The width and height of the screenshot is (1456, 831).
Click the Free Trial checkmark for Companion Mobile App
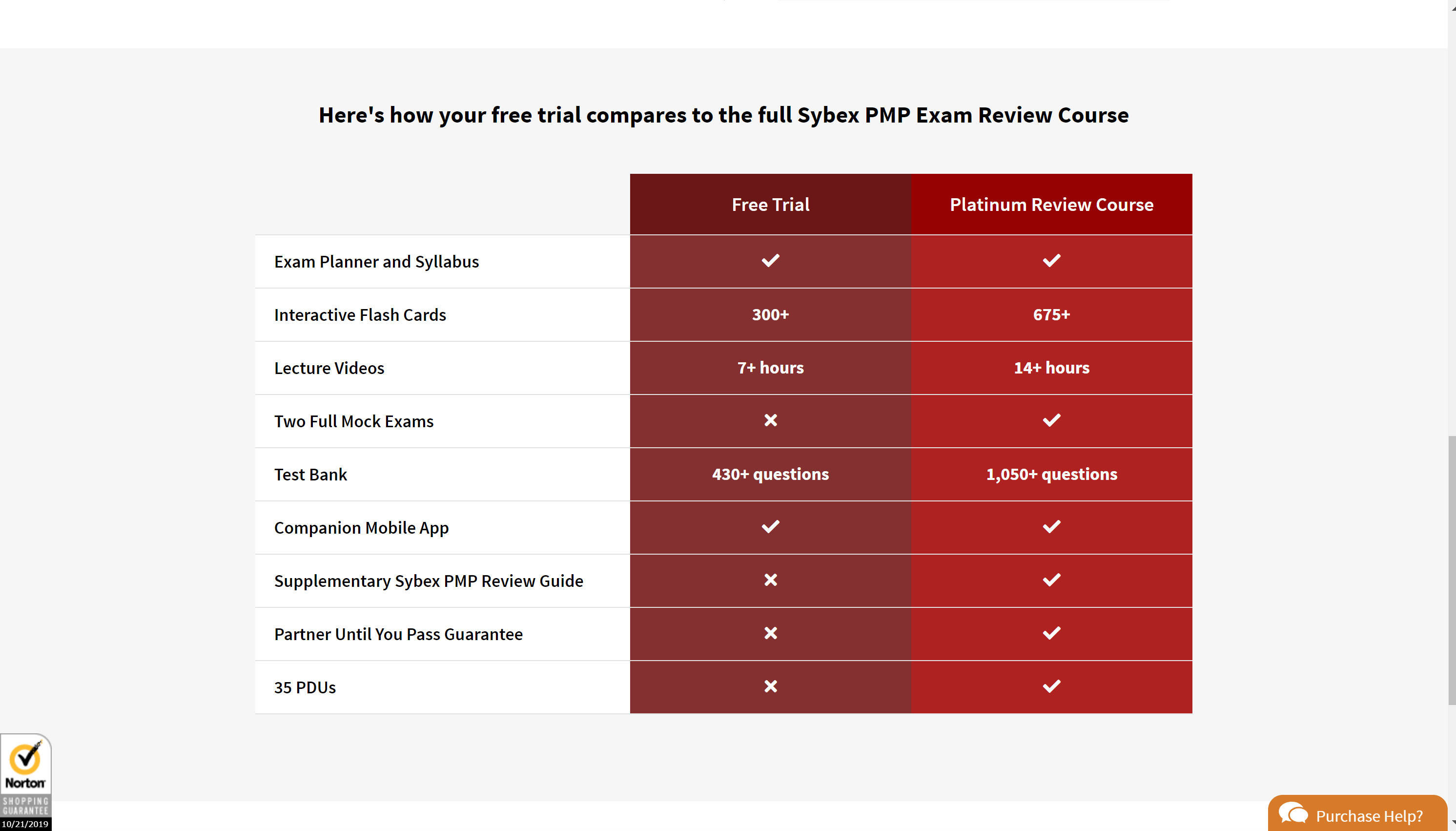pos(770,527)
